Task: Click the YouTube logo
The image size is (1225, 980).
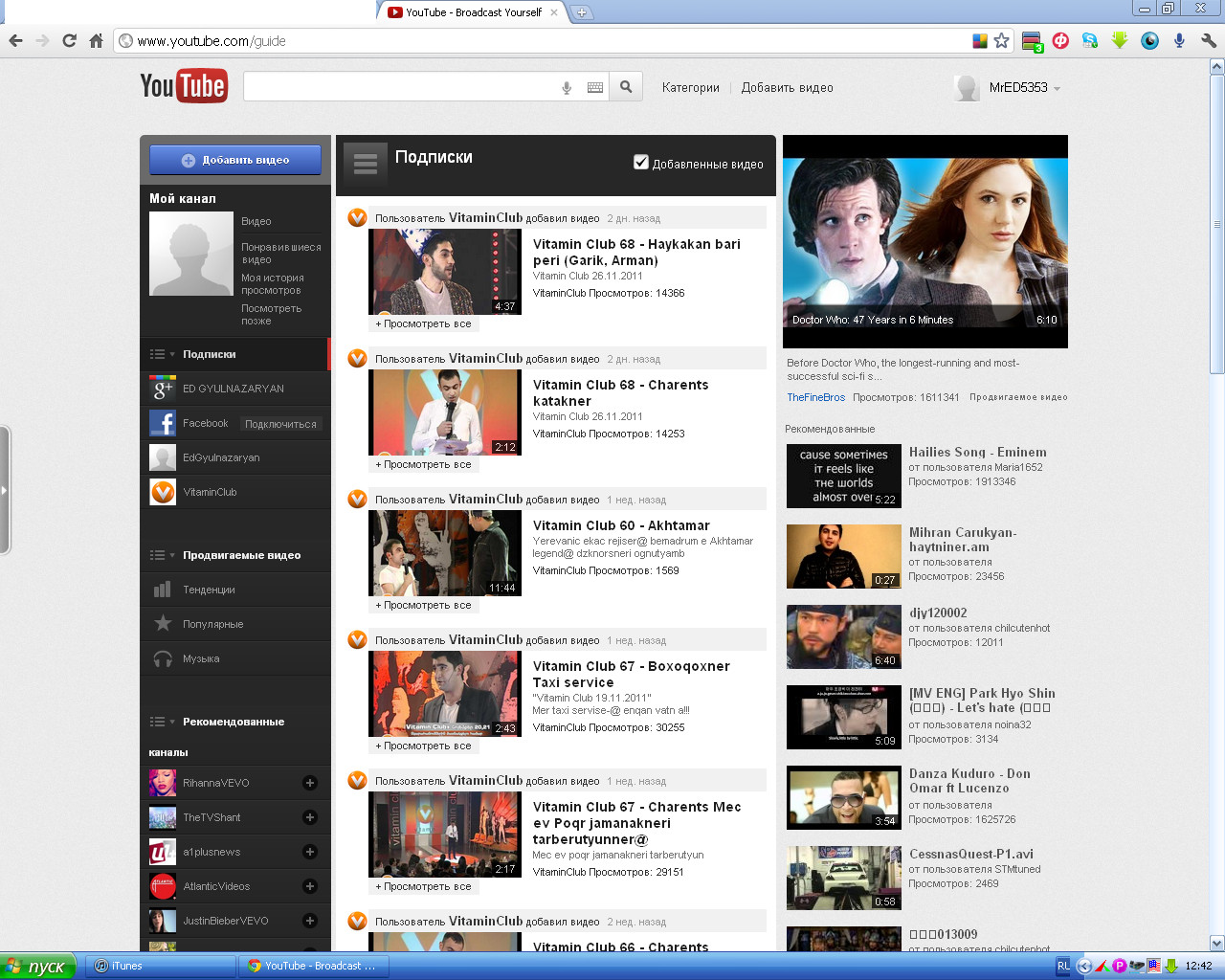Action: click(184, 86)
